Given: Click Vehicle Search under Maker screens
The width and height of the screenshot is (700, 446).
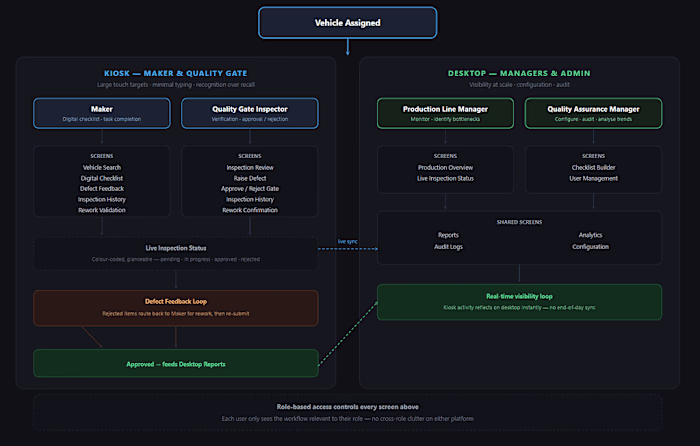Looking at the screenshot, I should pyautogui.click(x=102, y=167).
